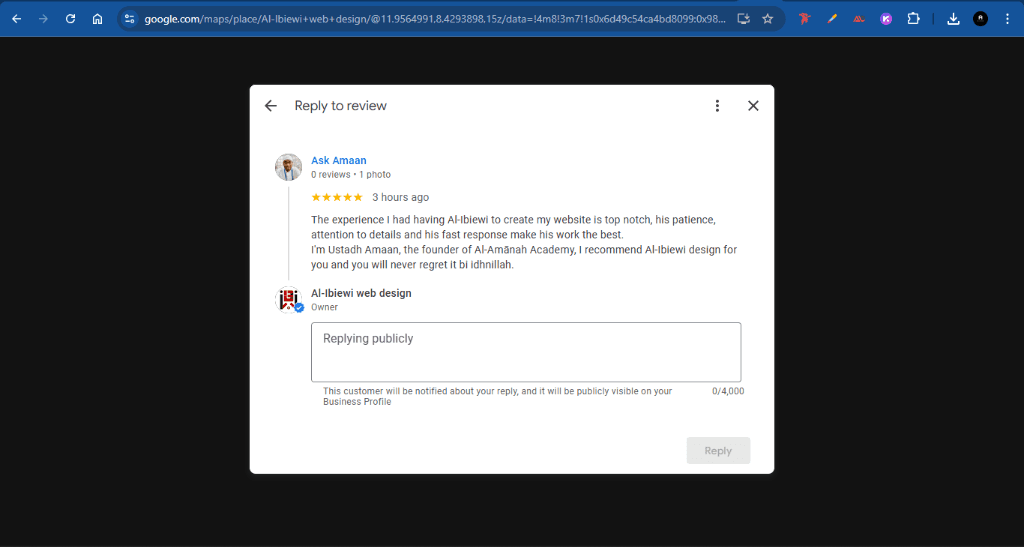1024x547 pixels.
Task: Open more options in review dialog
Action: [x=717, y=106]
